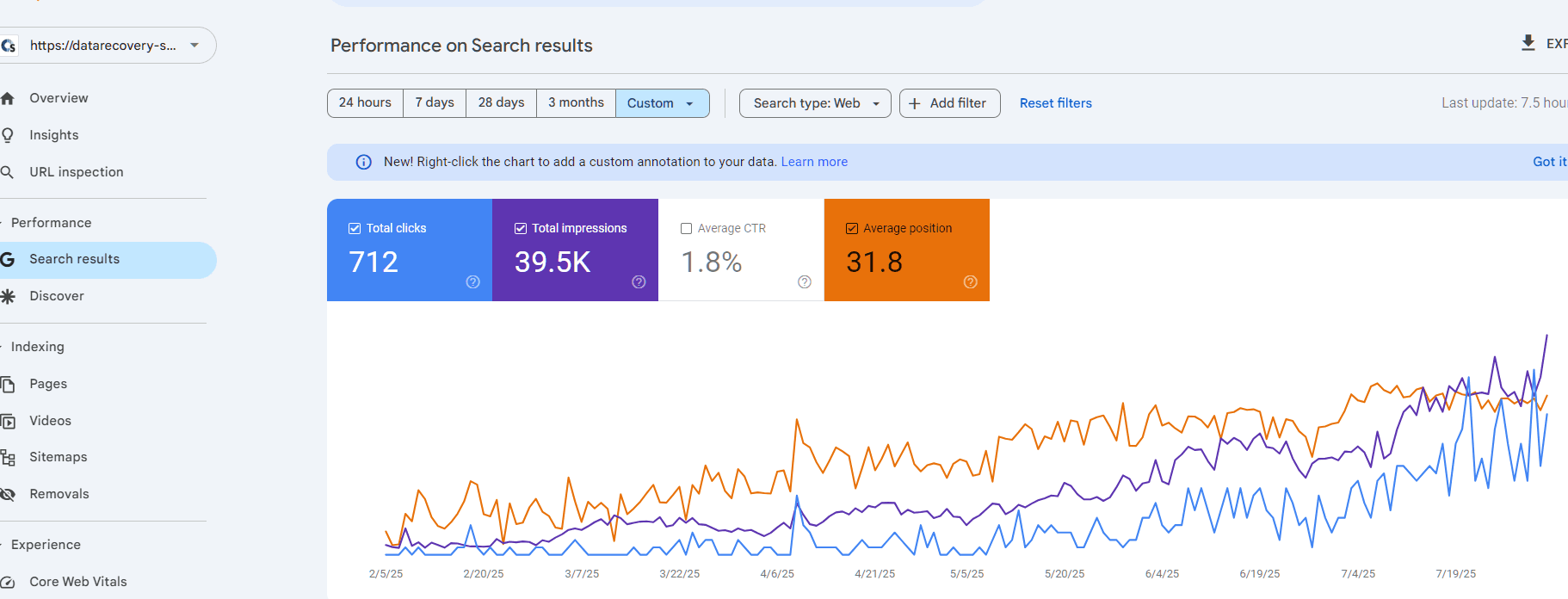Open Pages report in the sidebar
The width and height of the screenshot is (1568, 599).
48,384
